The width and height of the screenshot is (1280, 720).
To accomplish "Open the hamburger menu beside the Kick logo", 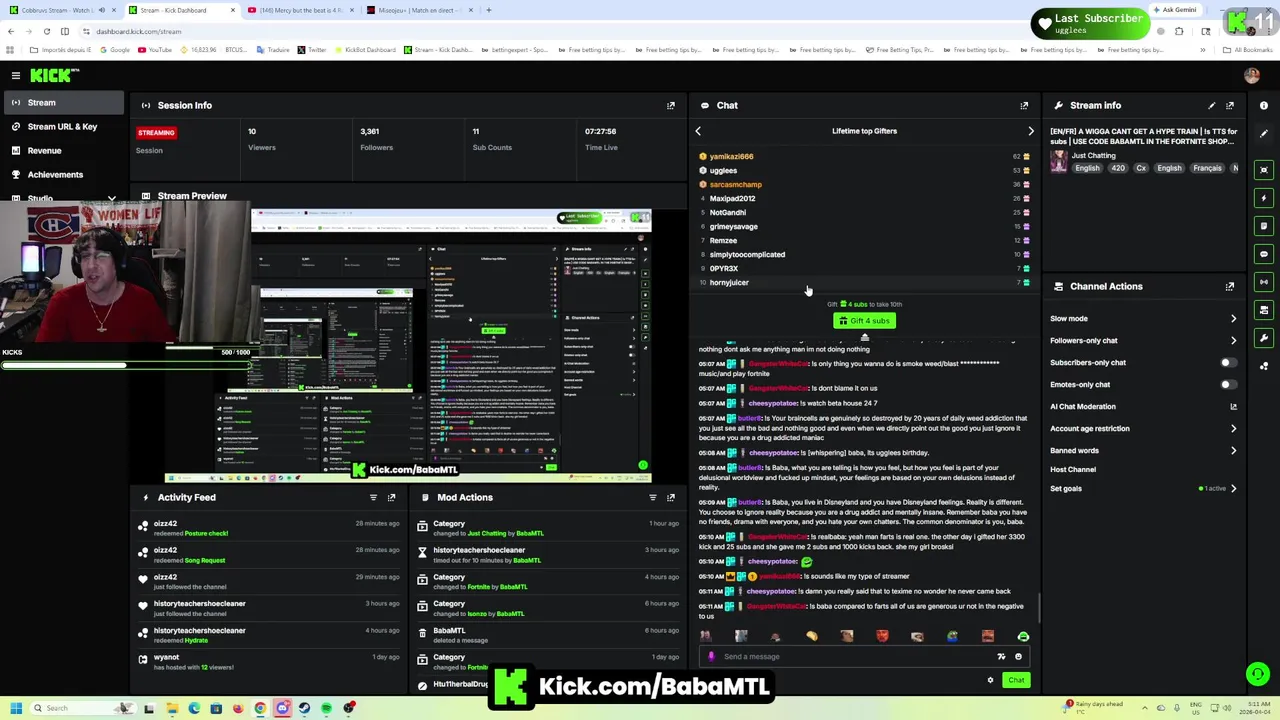I will pyautogui.click(x=16, y=75).
